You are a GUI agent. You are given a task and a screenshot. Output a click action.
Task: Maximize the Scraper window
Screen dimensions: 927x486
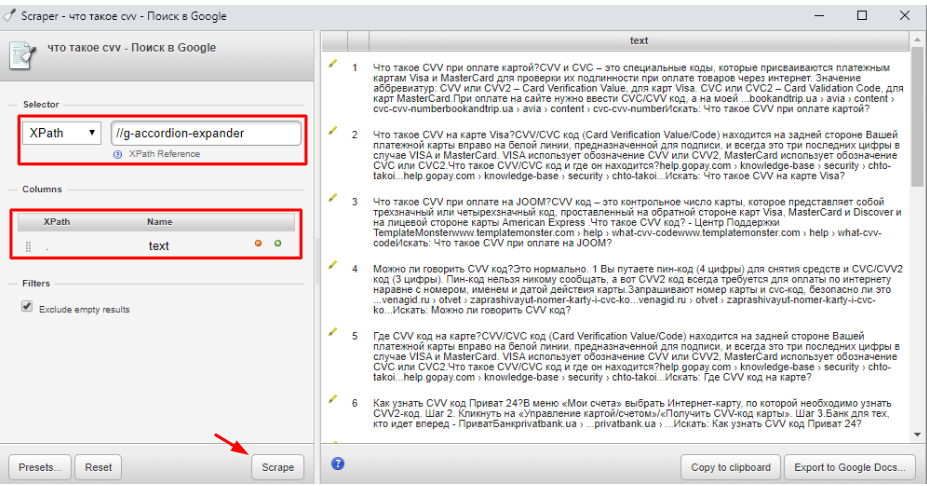862,15
